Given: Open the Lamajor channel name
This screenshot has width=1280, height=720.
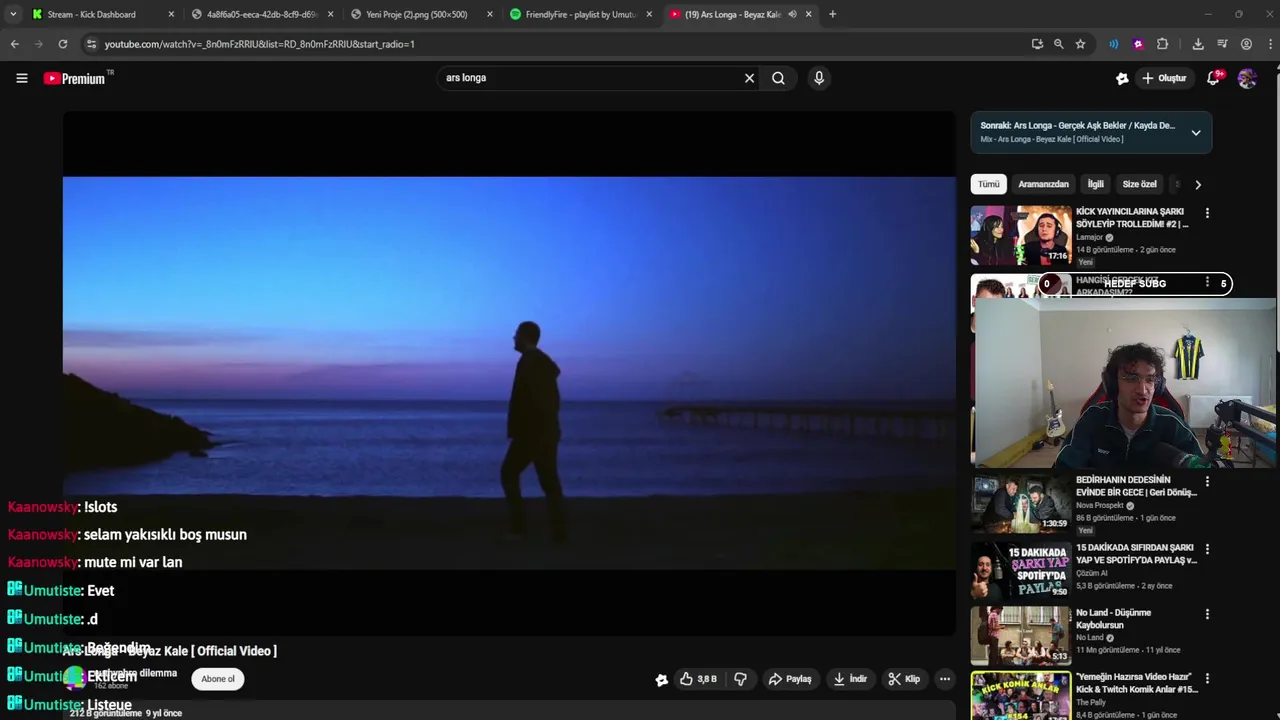Looking at the screenshot, I should click(x=1090, y=237).
